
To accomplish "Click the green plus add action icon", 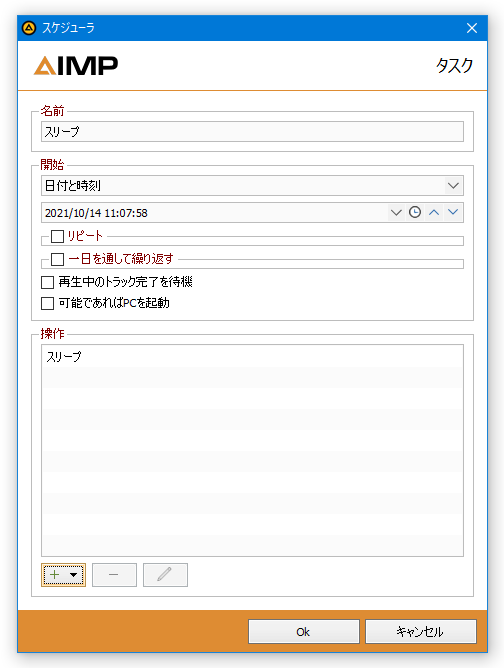I will click(x=55, y=575).
